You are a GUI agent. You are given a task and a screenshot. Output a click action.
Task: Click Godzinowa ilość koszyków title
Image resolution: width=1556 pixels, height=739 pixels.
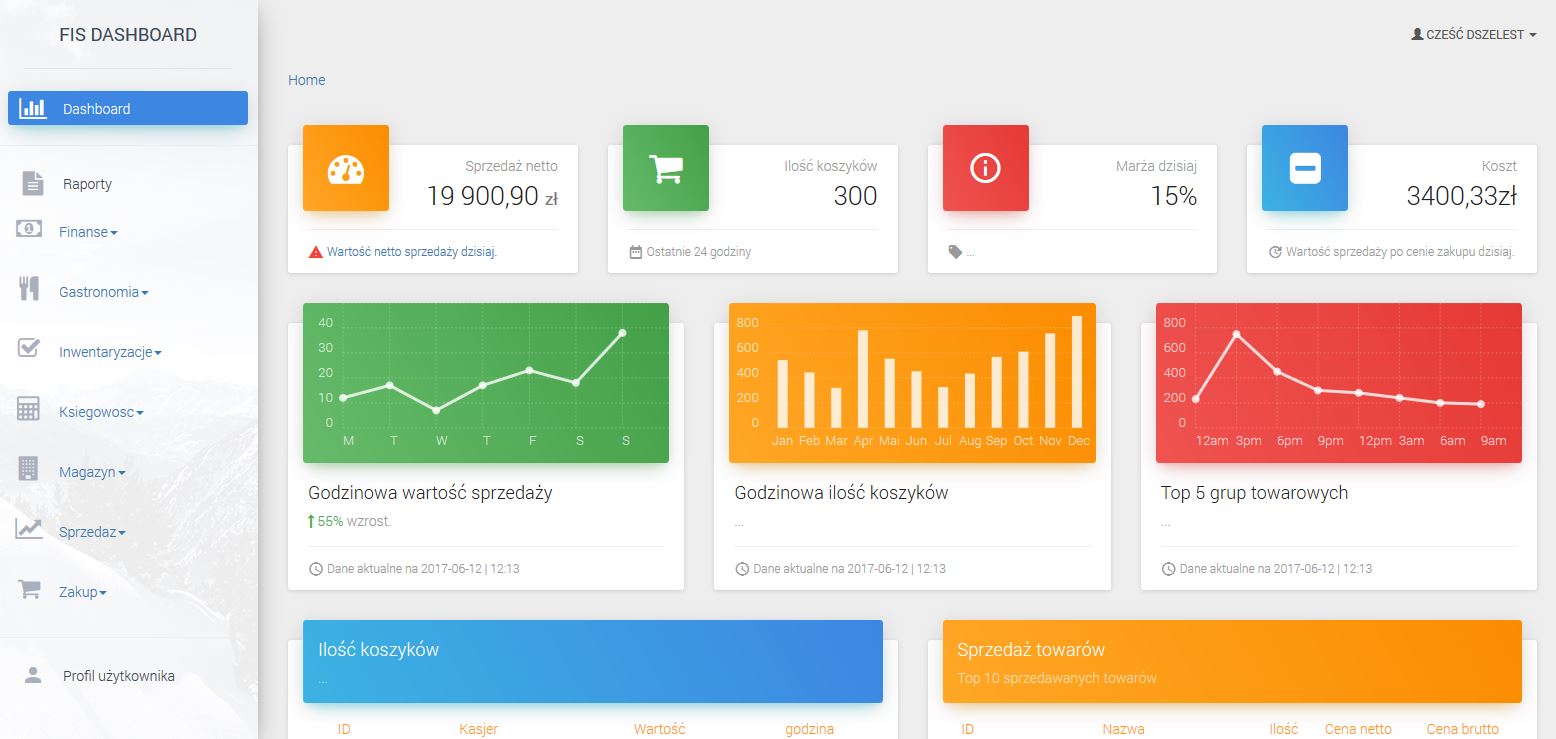tap(841, 493)
